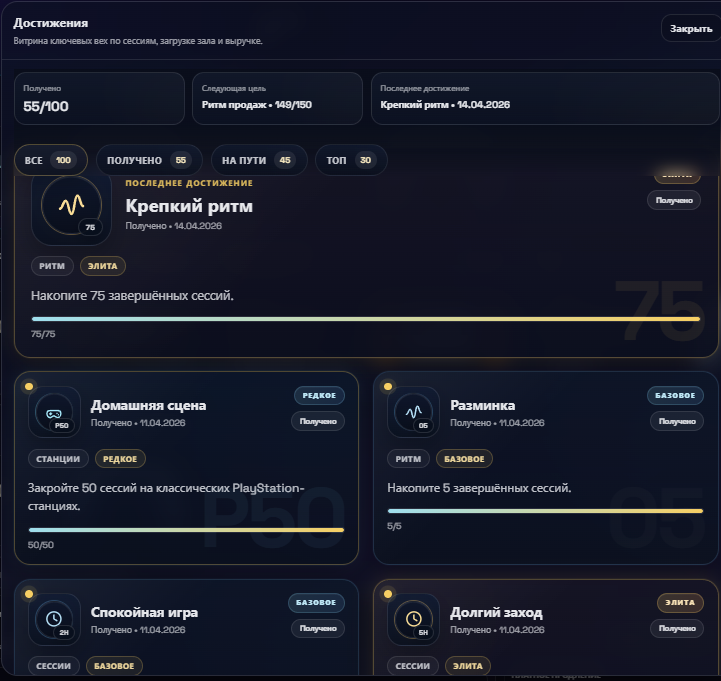The image size is (721, 681).
Task: Click the РЕДКОЕ badge at top of Домашняя сцена
Action: pyautogui.click(x=319, y=395)
